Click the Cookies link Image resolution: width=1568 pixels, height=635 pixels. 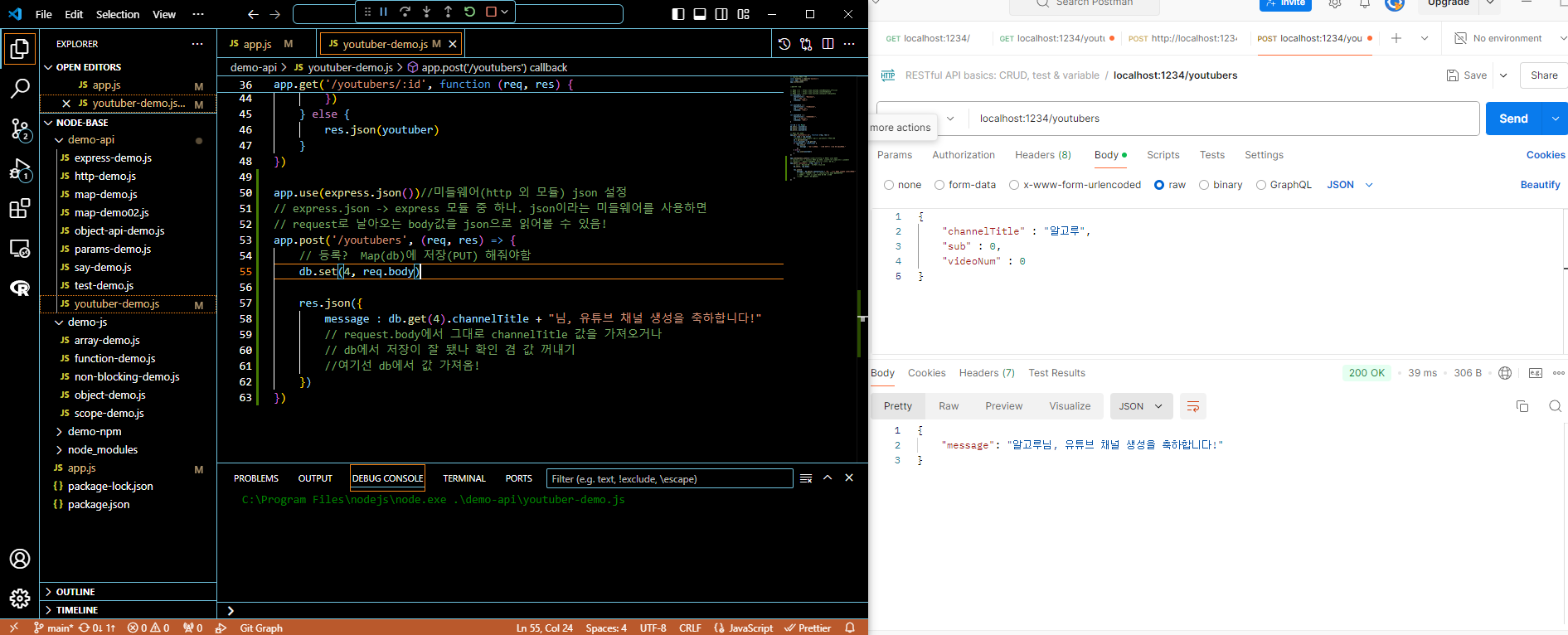coord(1546,155)
